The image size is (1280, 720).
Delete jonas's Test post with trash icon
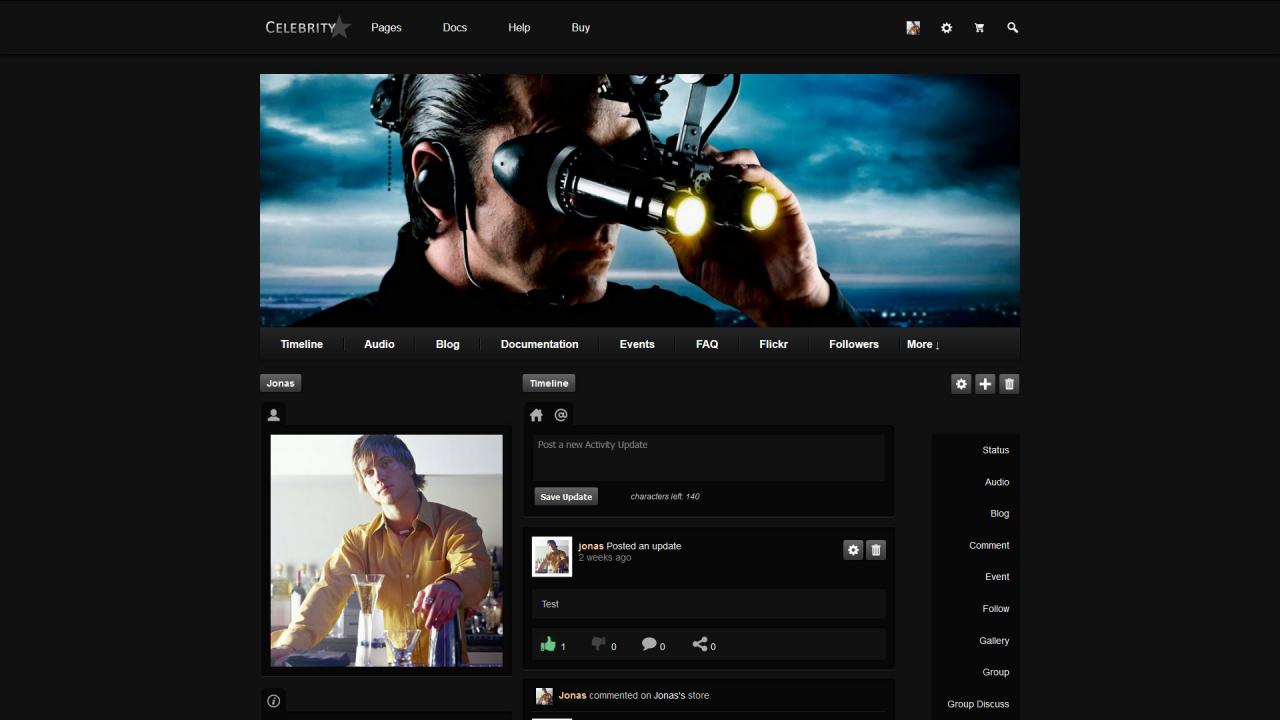[876, 550]
